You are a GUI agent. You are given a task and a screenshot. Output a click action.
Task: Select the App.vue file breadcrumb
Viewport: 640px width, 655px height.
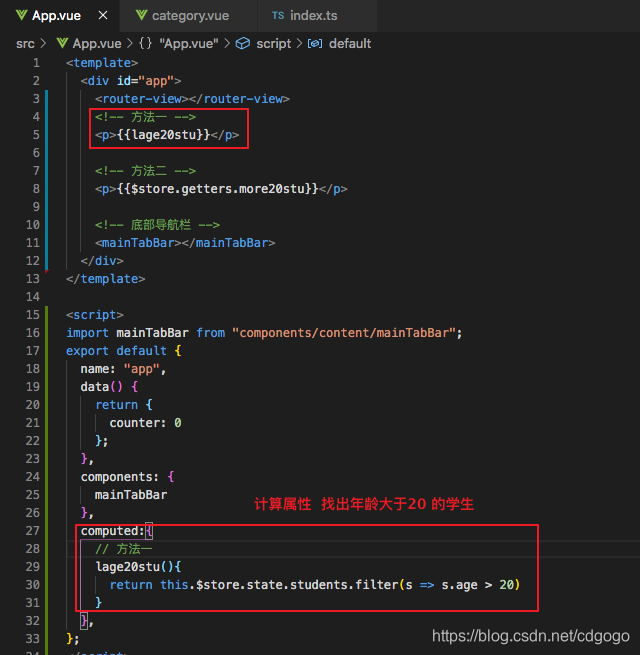(97, 43)
